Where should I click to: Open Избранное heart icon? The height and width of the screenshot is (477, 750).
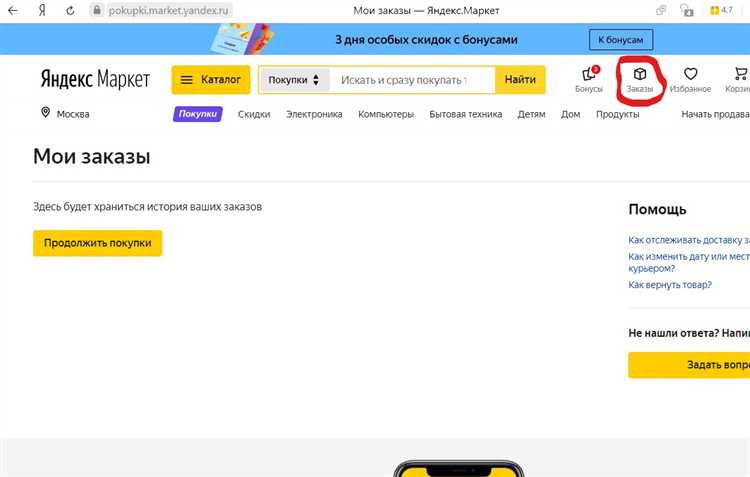point(690,74)
